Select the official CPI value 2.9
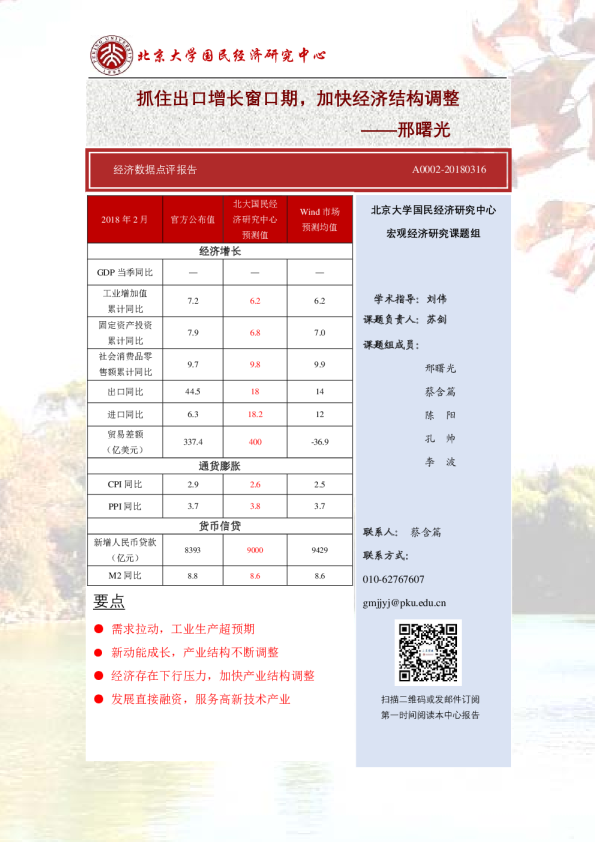Viewport: 595px width, 842px height. coord(193,484)
